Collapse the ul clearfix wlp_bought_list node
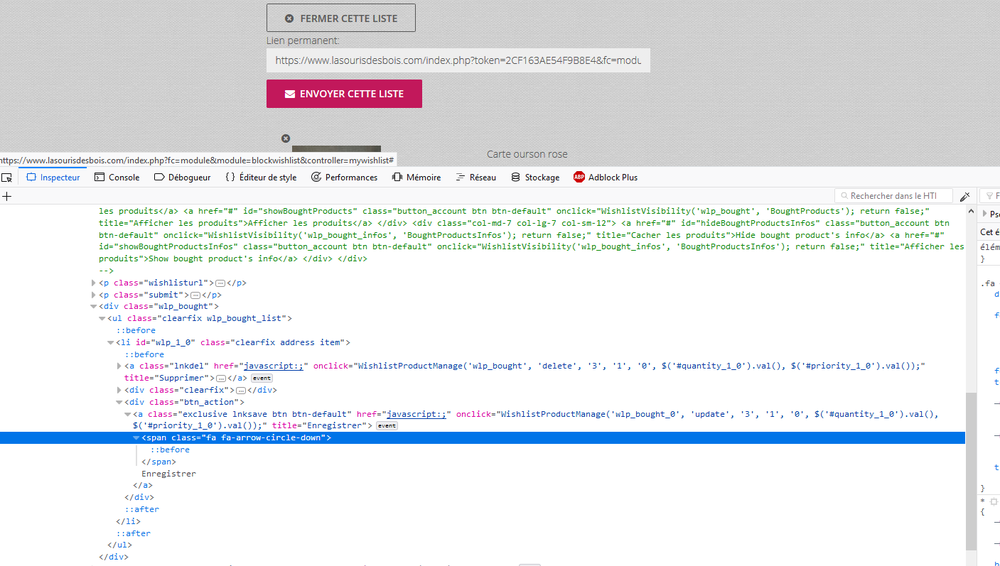 (101, 318)
